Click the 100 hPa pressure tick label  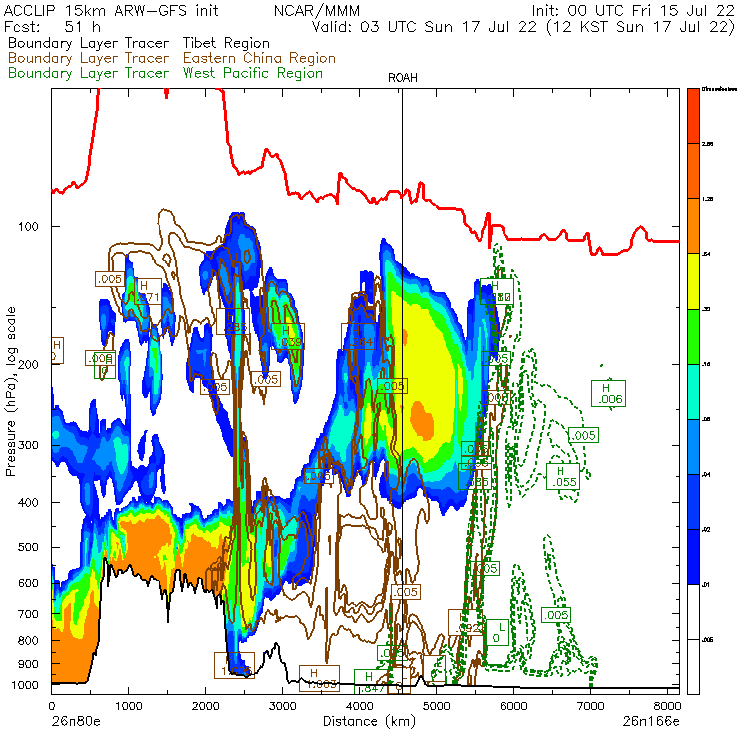(28, 227)
